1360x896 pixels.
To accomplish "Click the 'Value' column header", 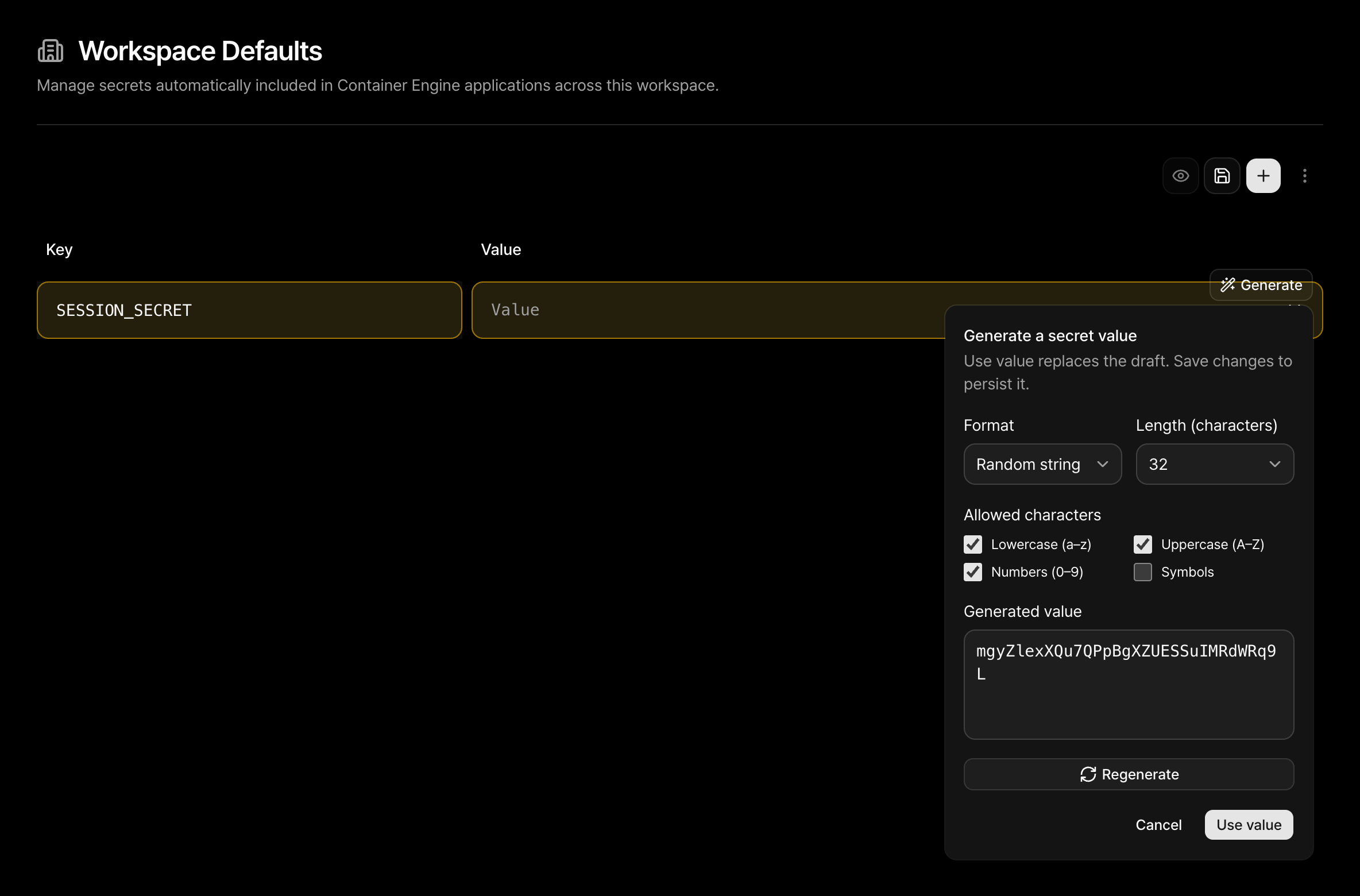I will coord(501,250).
